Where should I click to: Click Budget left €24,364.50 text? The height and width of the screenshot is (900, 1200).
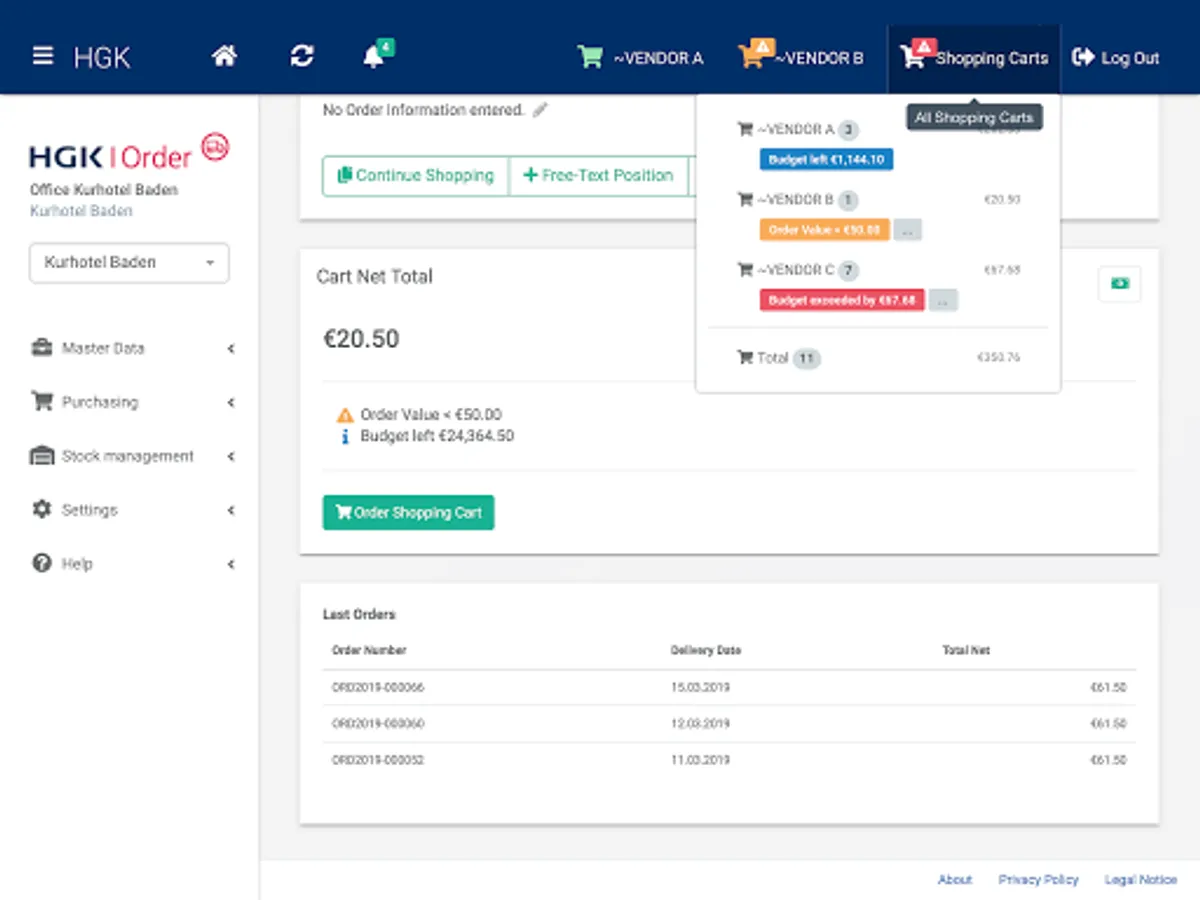point(437,437)
